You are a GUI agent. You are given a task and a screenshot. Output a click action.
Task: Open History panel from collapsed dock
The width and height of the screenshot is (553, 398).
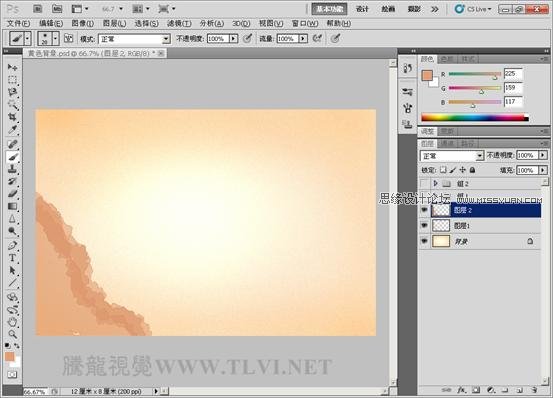(408, 68)
